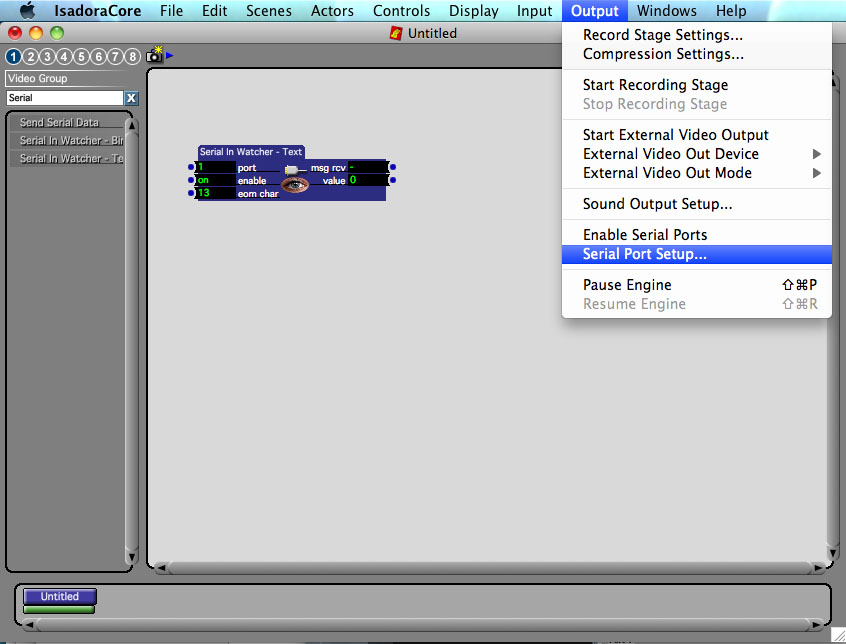Click the port value 1 field
This screenshot has width=846, height=644.
coord(215,167)
